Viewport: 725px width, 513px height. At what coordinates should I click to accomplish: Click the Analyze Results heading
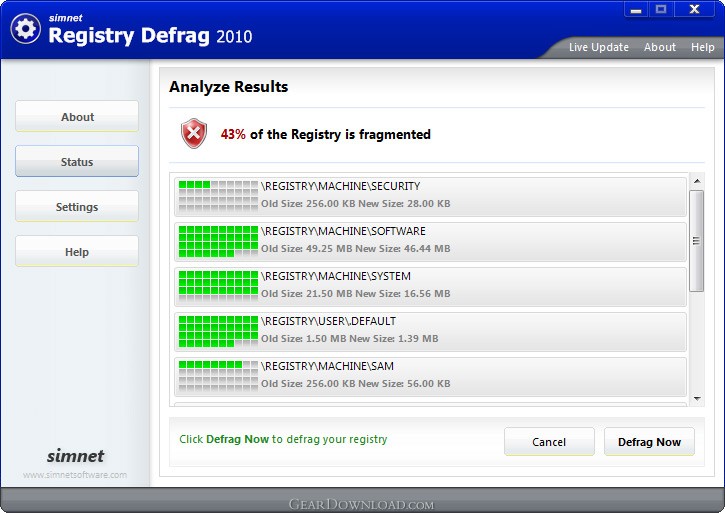point(228,87)
